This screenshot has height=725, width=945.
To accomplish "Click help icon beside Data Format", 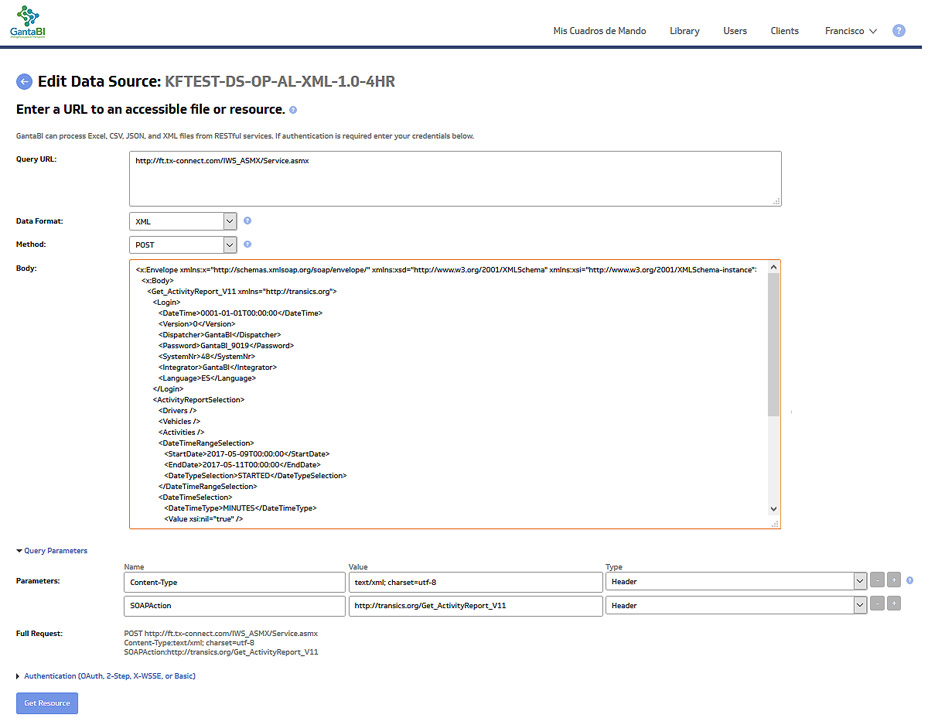I will pyautogui.click(x=247, y=221).
